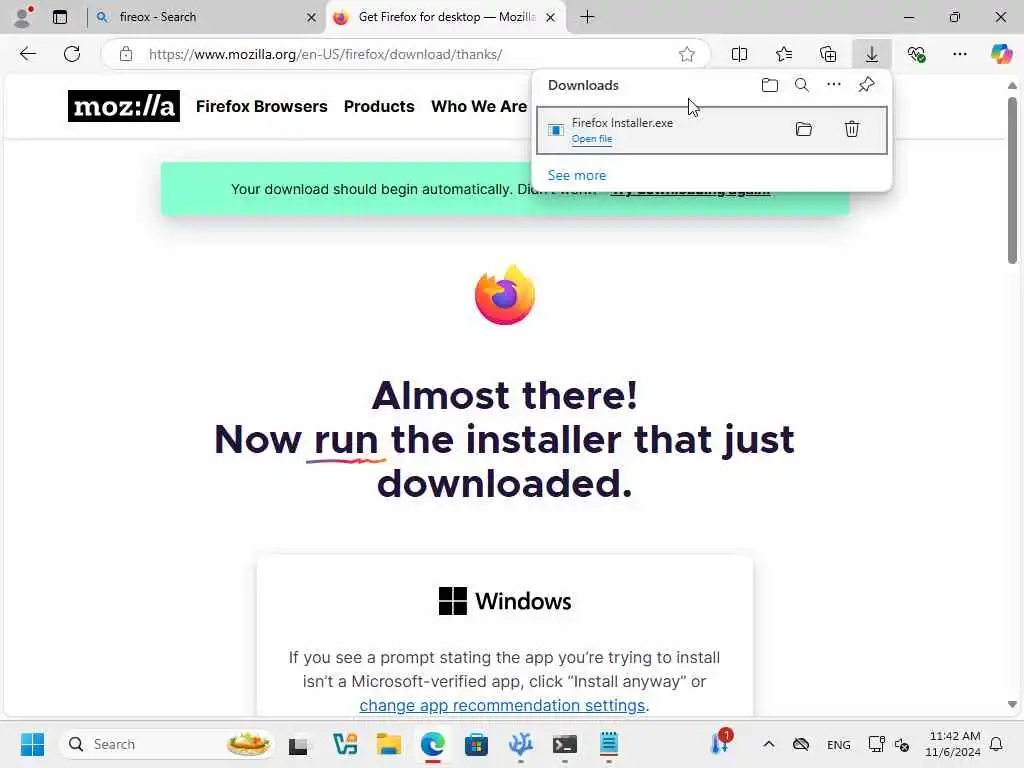
Task: Open Notepad app from taskbar
Action: pos(609,744)
